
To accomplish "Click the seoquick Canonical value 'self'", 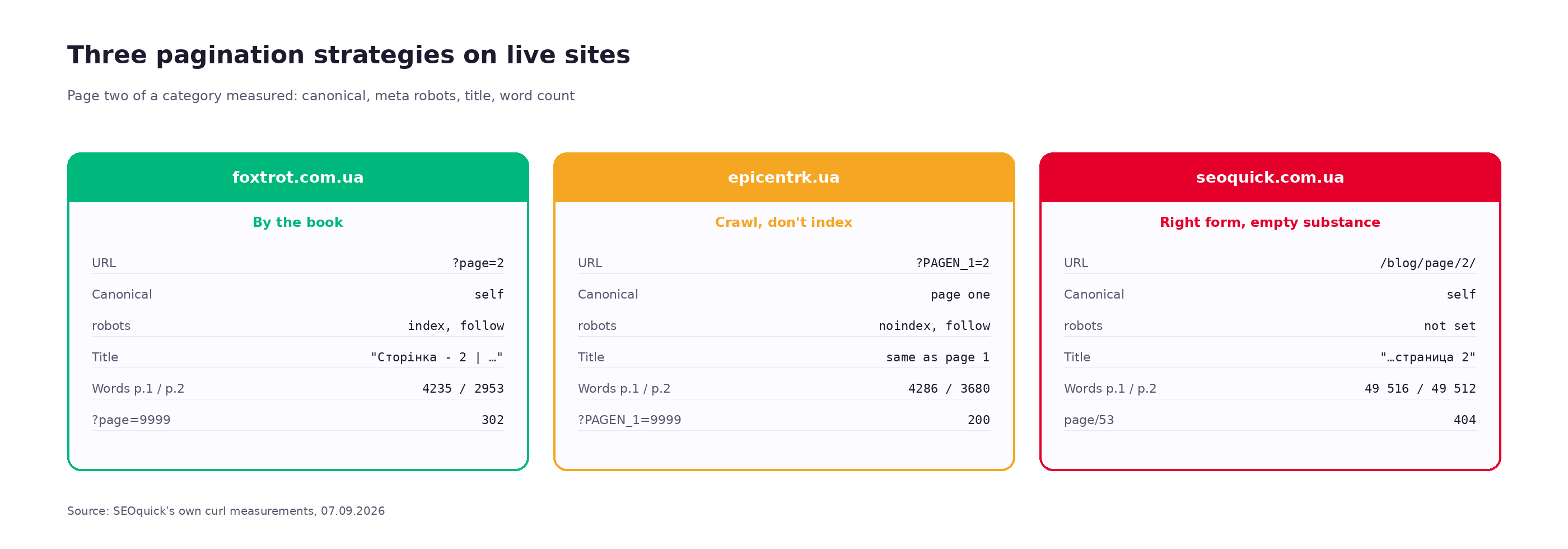I will (1461, 295).
